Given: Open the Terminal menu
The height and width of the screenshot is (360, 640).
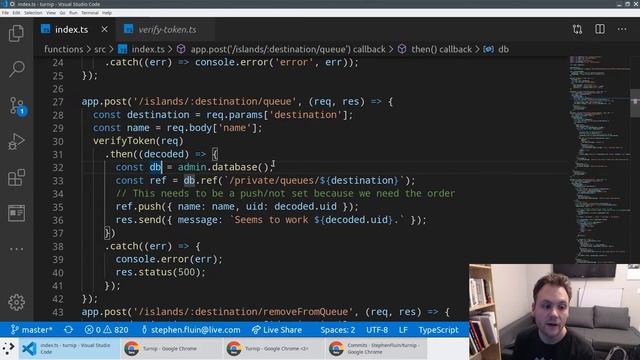Looking at the screenshot, I should click(90, 13).
